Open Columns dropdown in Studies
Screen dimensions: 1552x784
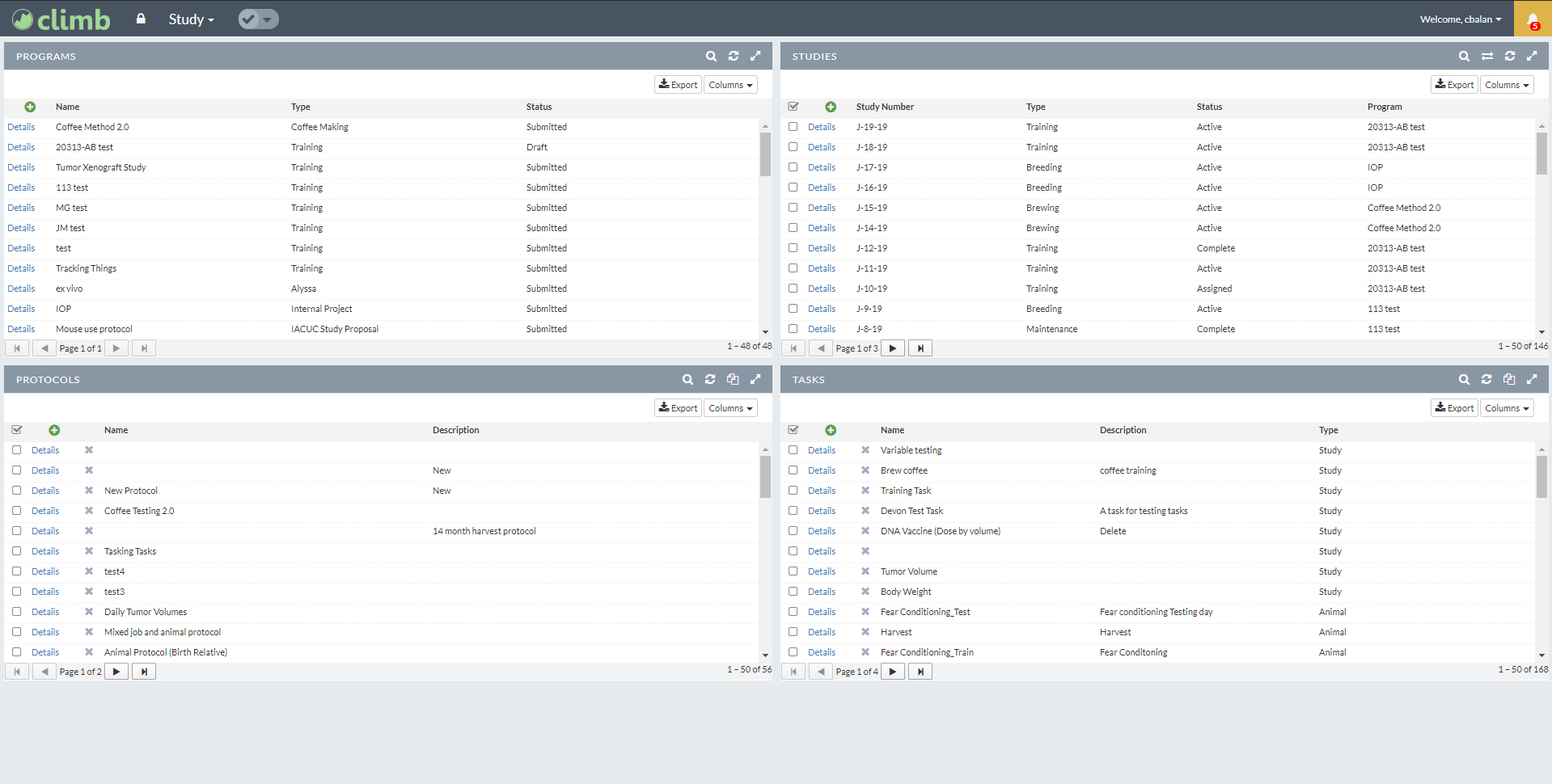coord(1507,85)
